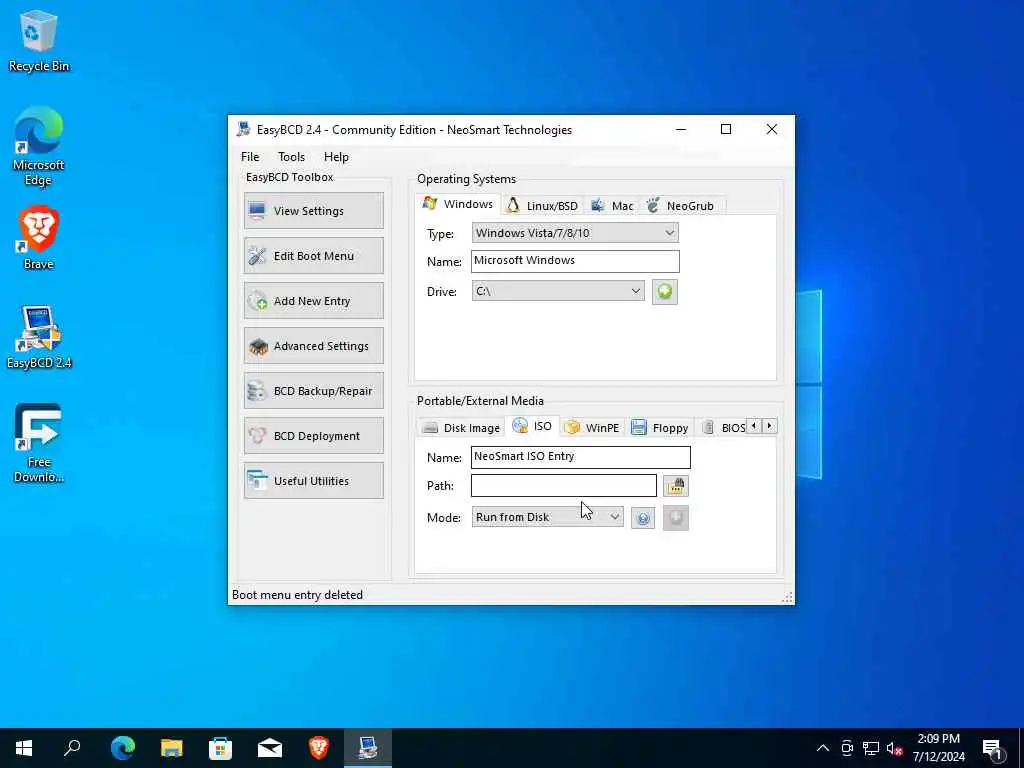The width and height of the screenshot is (1024, 768).
Task: Switch to the Windows operating system tab
Action: [x=458, y=204]
